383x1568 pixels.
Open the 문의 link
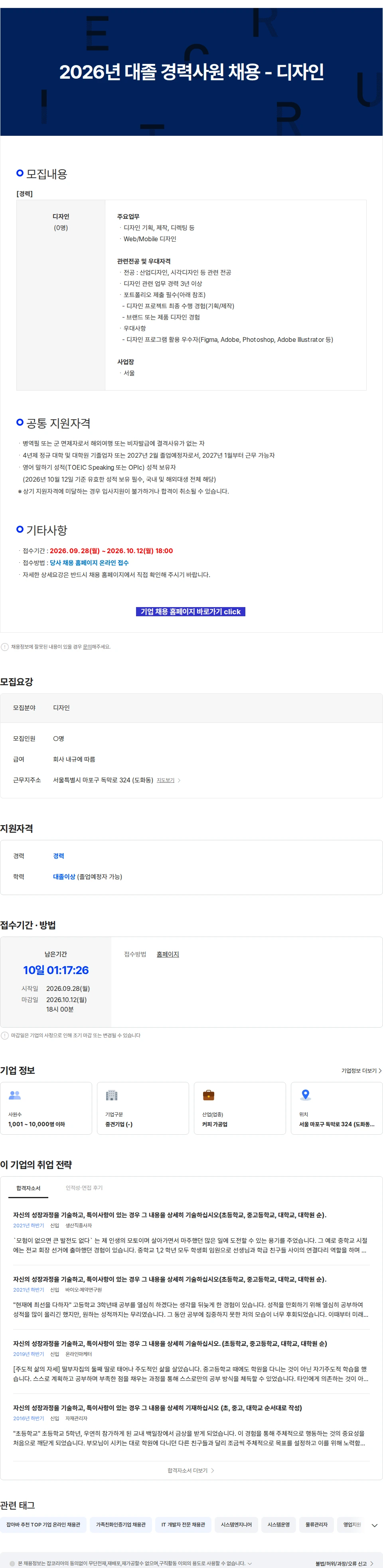(87, 647)
